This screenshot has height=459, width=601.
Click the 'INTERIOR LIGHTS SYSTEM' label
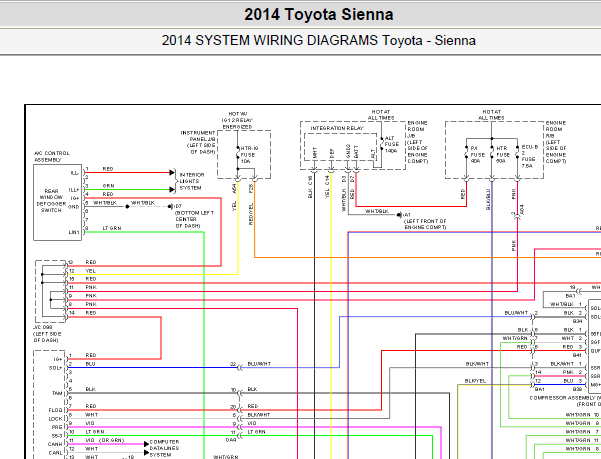[x=192, y=181]
